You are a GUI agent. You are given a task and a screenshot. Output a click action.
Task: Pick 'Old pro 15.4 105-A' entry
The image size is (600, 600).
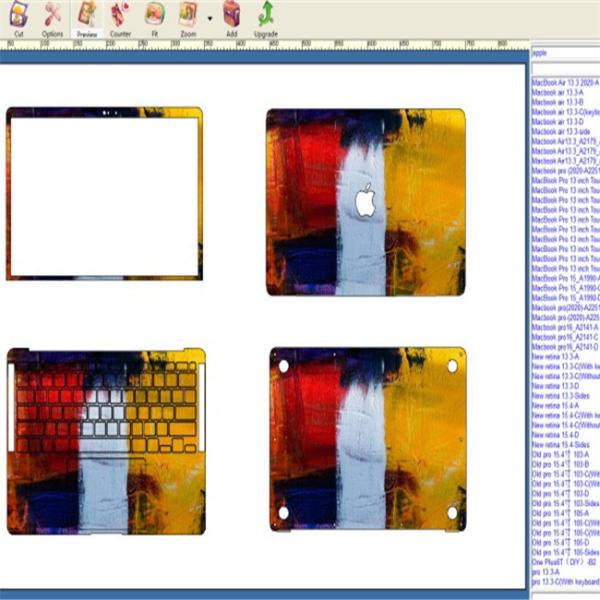pyautogui.click(x=560, y=513)
